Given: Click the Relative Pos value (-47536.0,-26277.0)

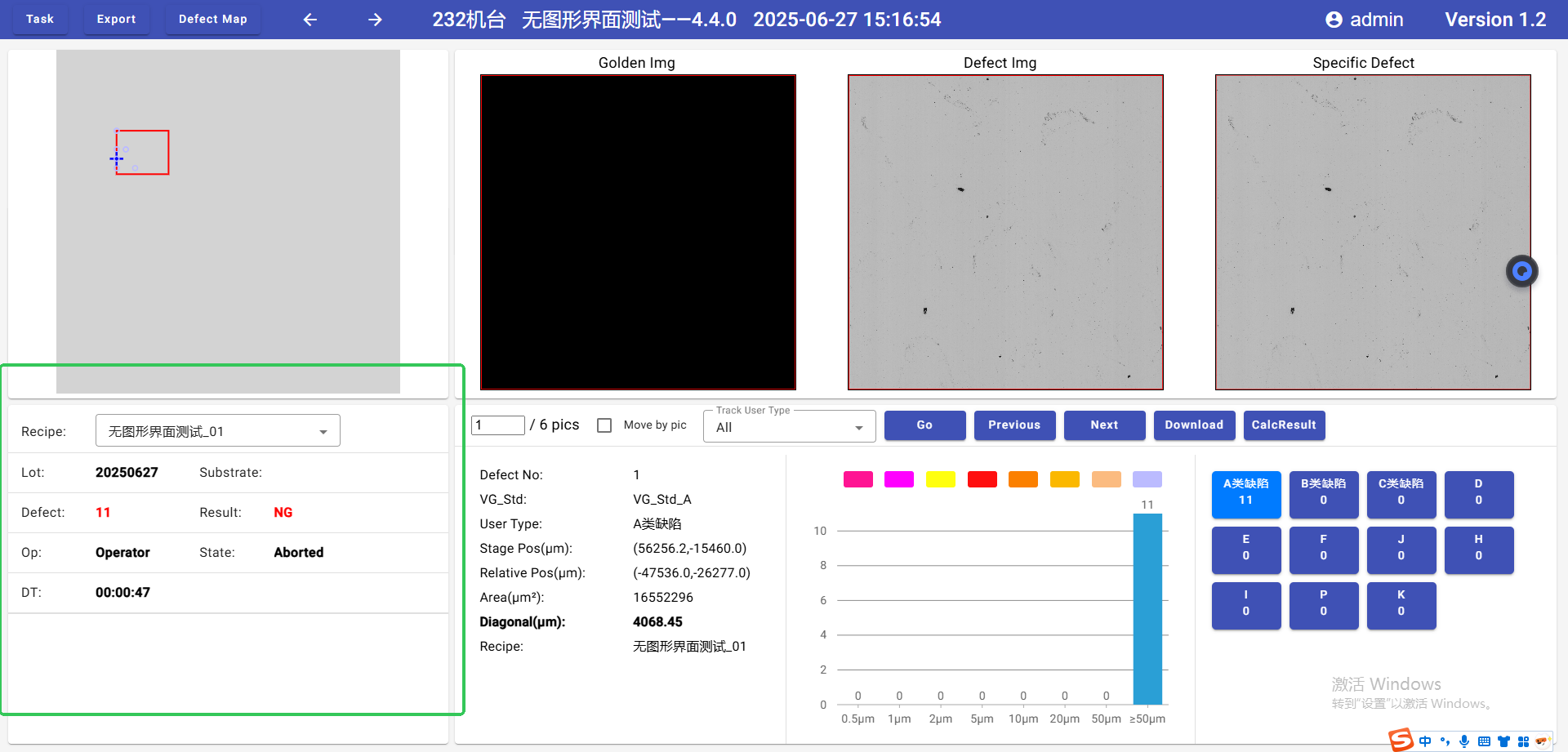Looking at the screenshot, I should pyautogui.click(x=692, y=573).
